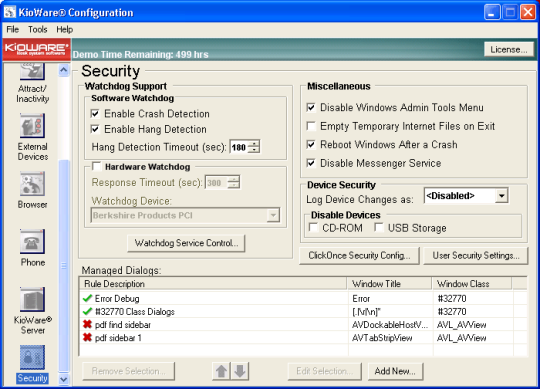
Task: Click the Hang Detection Timeout field
Action: click(239, 147)
